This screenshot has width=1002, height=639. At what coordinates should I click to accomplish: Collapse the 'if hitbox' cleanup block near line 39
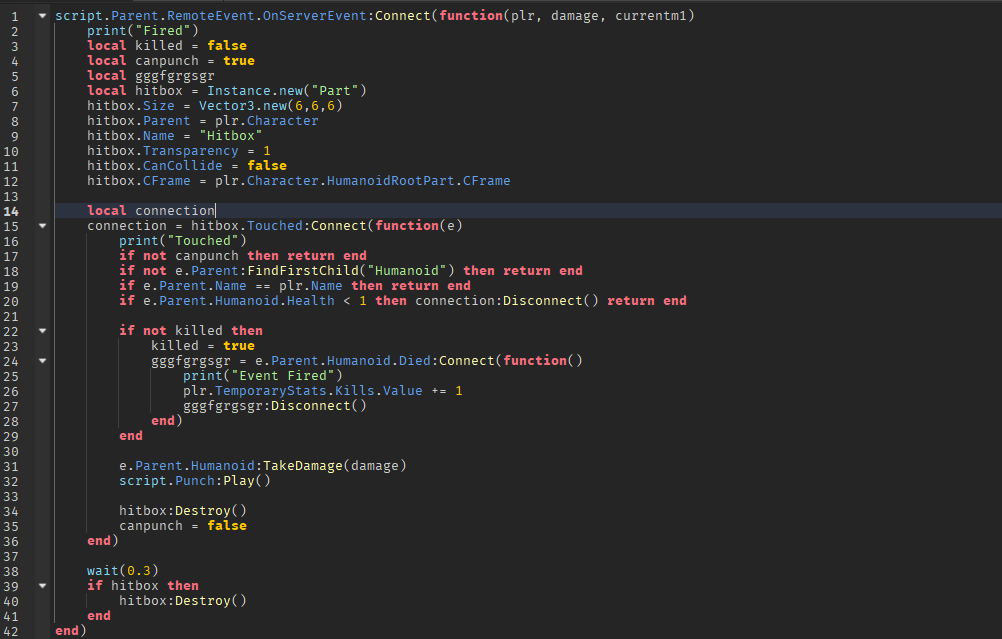pyautogui.click(x=41, y=585)
